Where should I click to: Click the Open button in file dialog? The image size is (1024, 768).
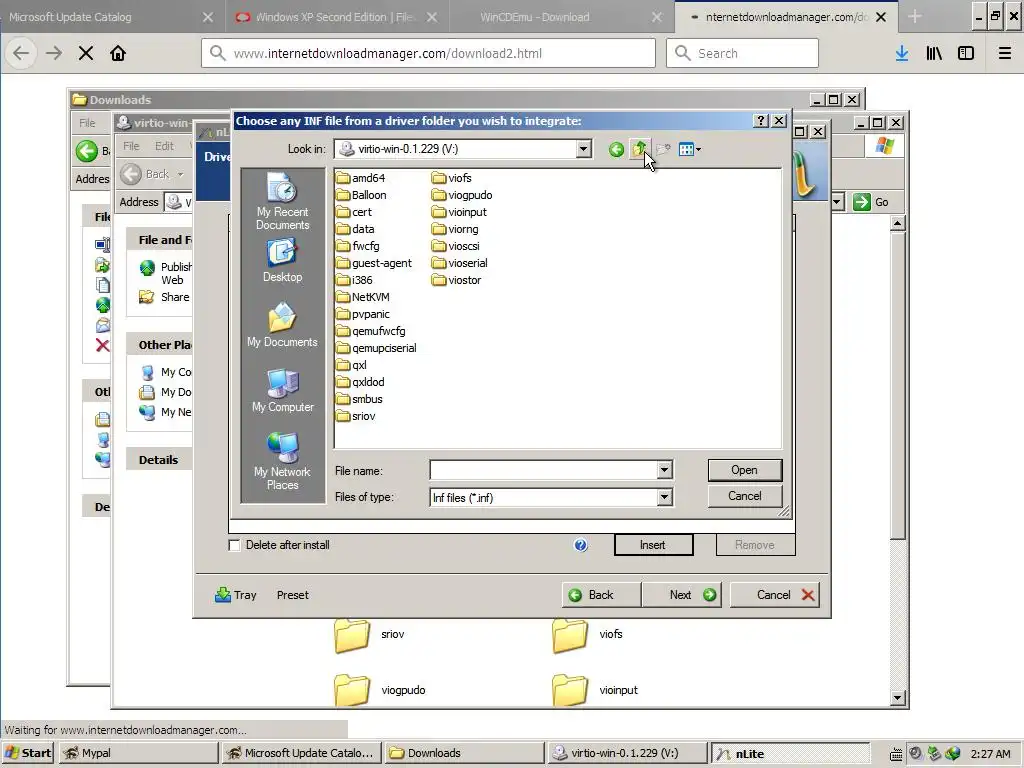(x=744, y=470)
